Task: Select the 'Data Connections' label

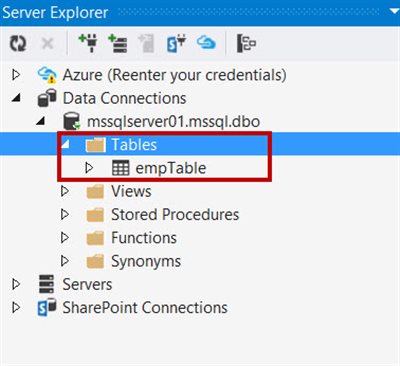Action: click(x=125, y=98)
